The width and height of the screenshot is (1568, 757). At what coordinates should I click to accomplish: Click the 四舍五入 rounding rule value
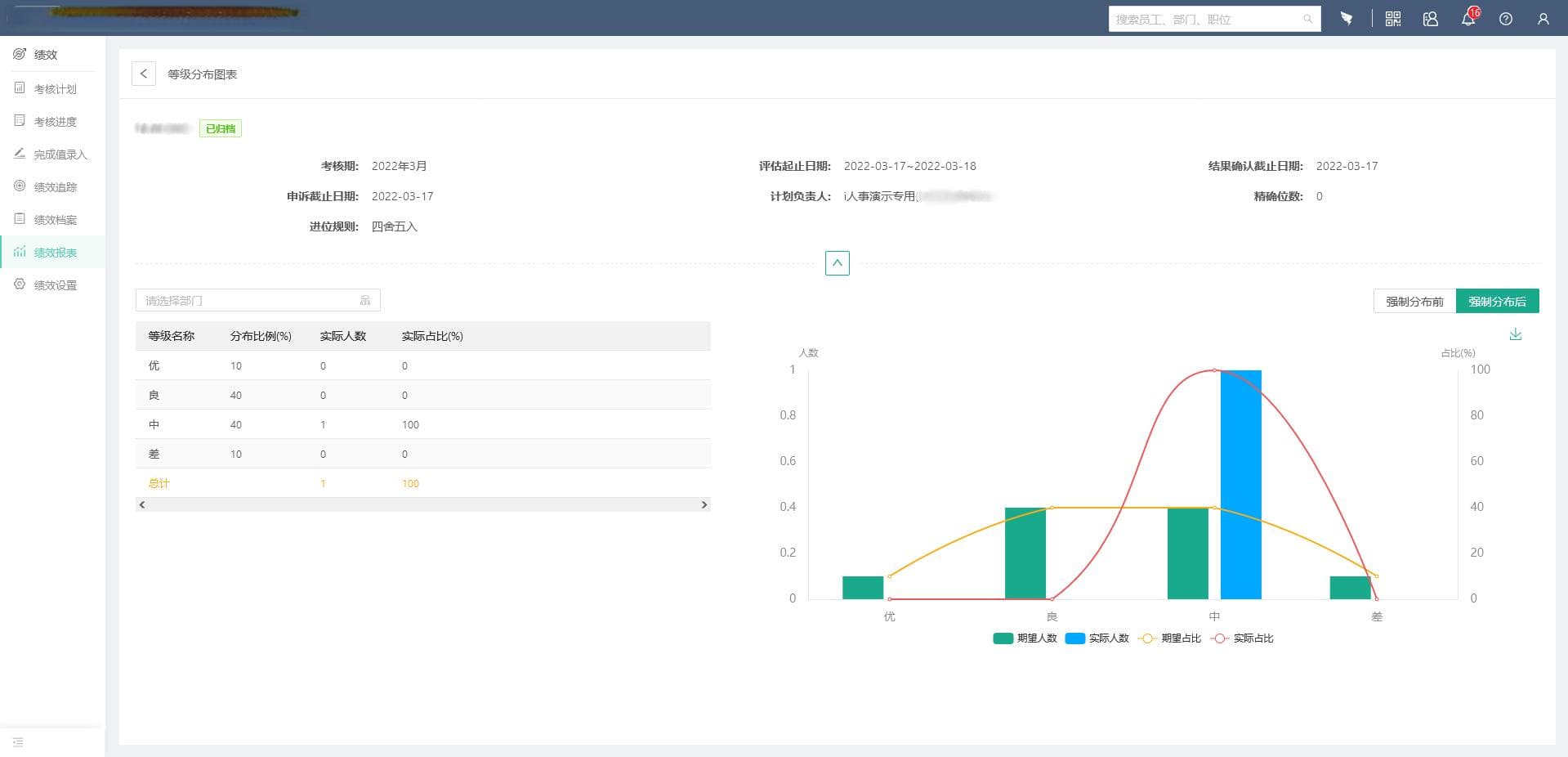coord(395,226)
